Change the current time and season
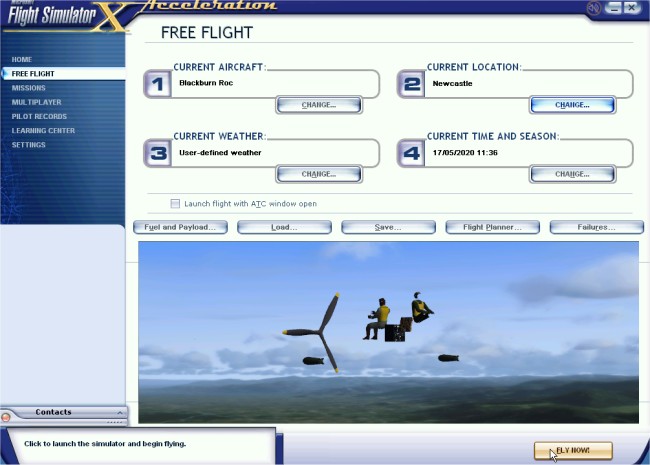This screenshot has height=465, width=650. [x=572, y=174]
